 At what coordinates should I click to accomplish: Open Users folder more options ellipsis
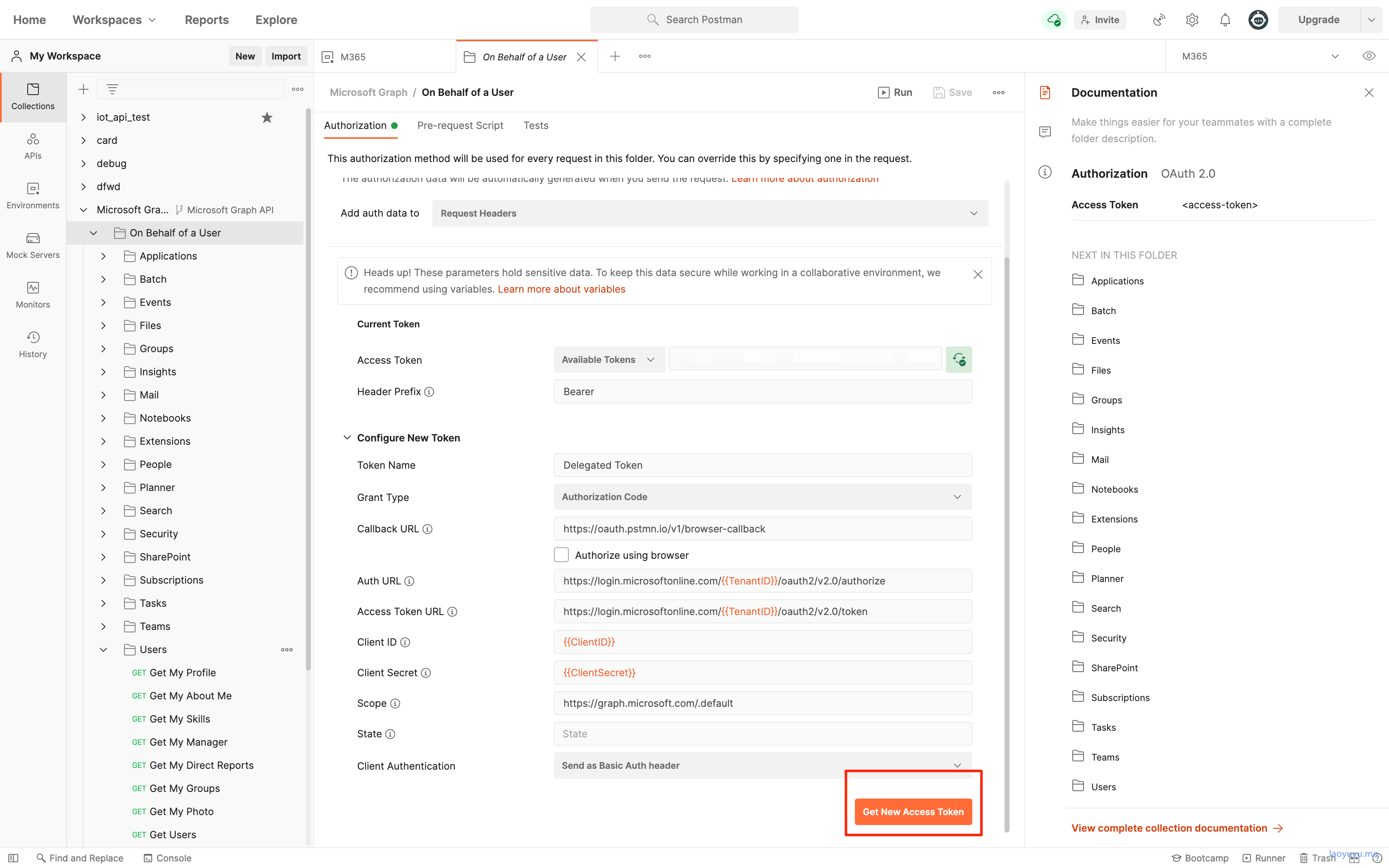point(287,649)
